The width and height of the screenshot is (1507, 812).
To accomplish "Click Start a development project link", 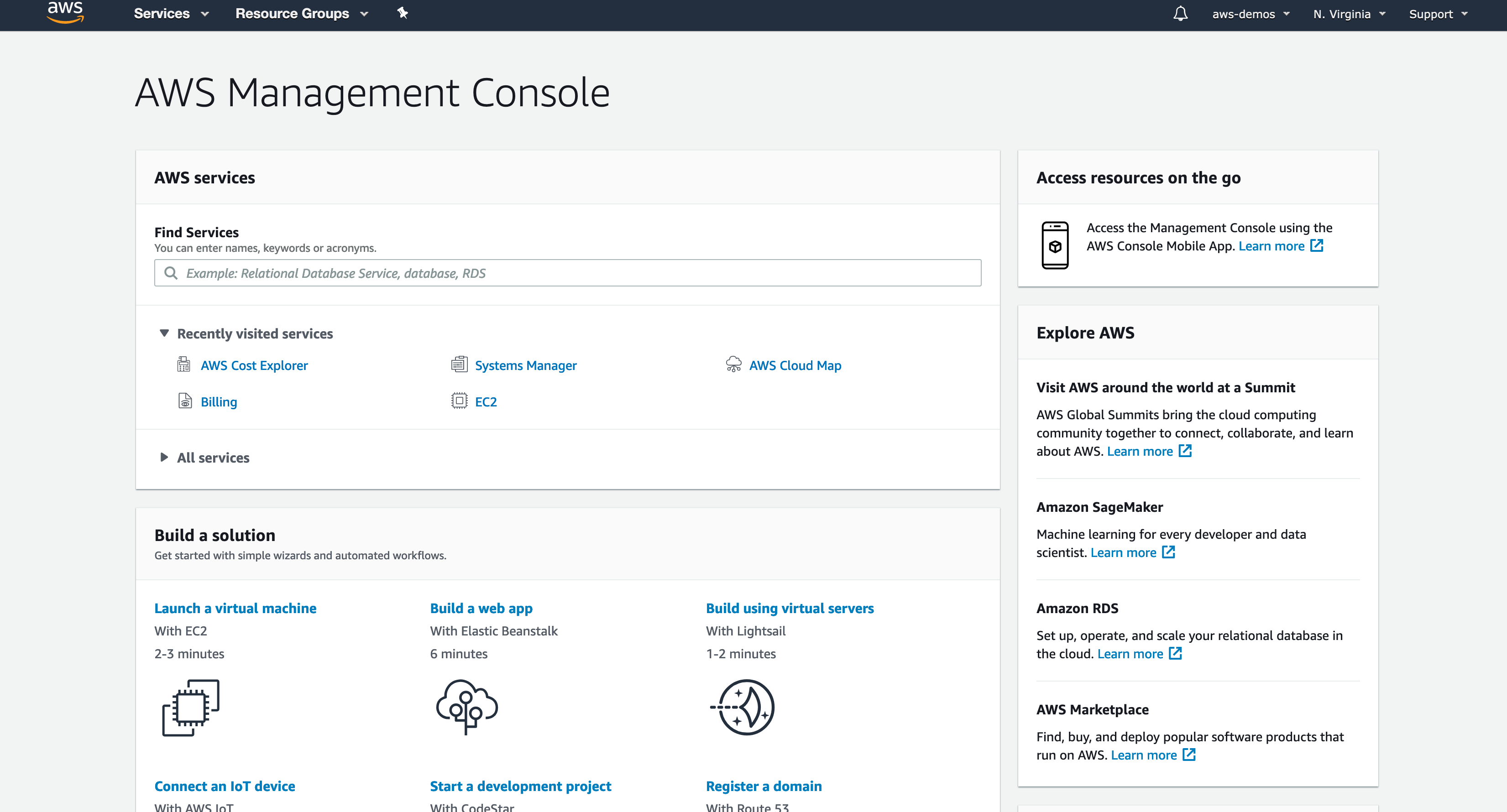I will pyautogui.click(x=520, y=786).
